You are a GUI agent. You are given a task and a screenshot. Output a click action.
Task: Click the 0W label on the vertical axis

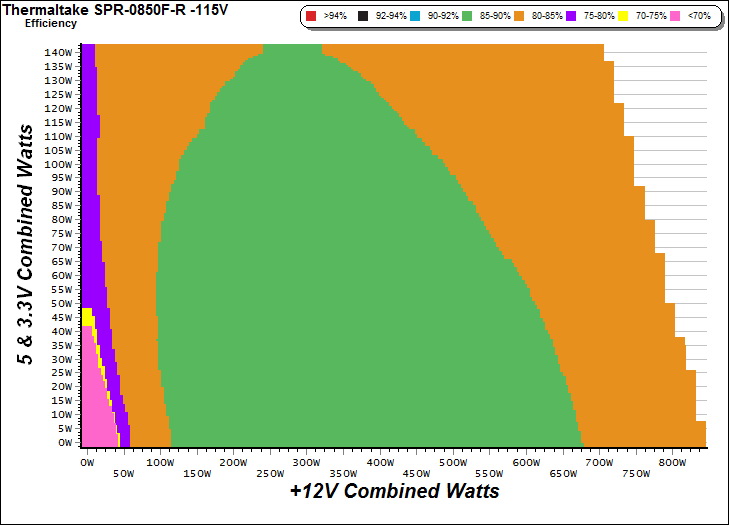click(64, 442)
